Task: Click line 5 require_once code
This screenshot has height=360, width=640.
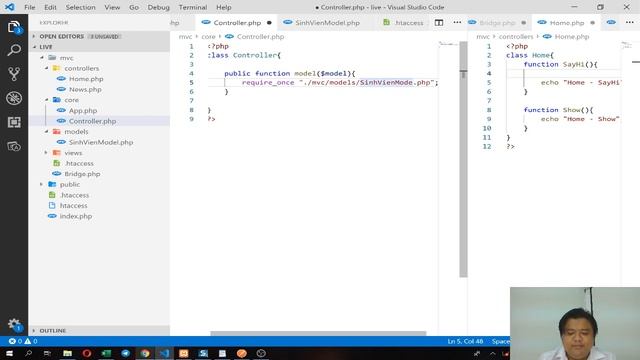Action: [340, 82]
